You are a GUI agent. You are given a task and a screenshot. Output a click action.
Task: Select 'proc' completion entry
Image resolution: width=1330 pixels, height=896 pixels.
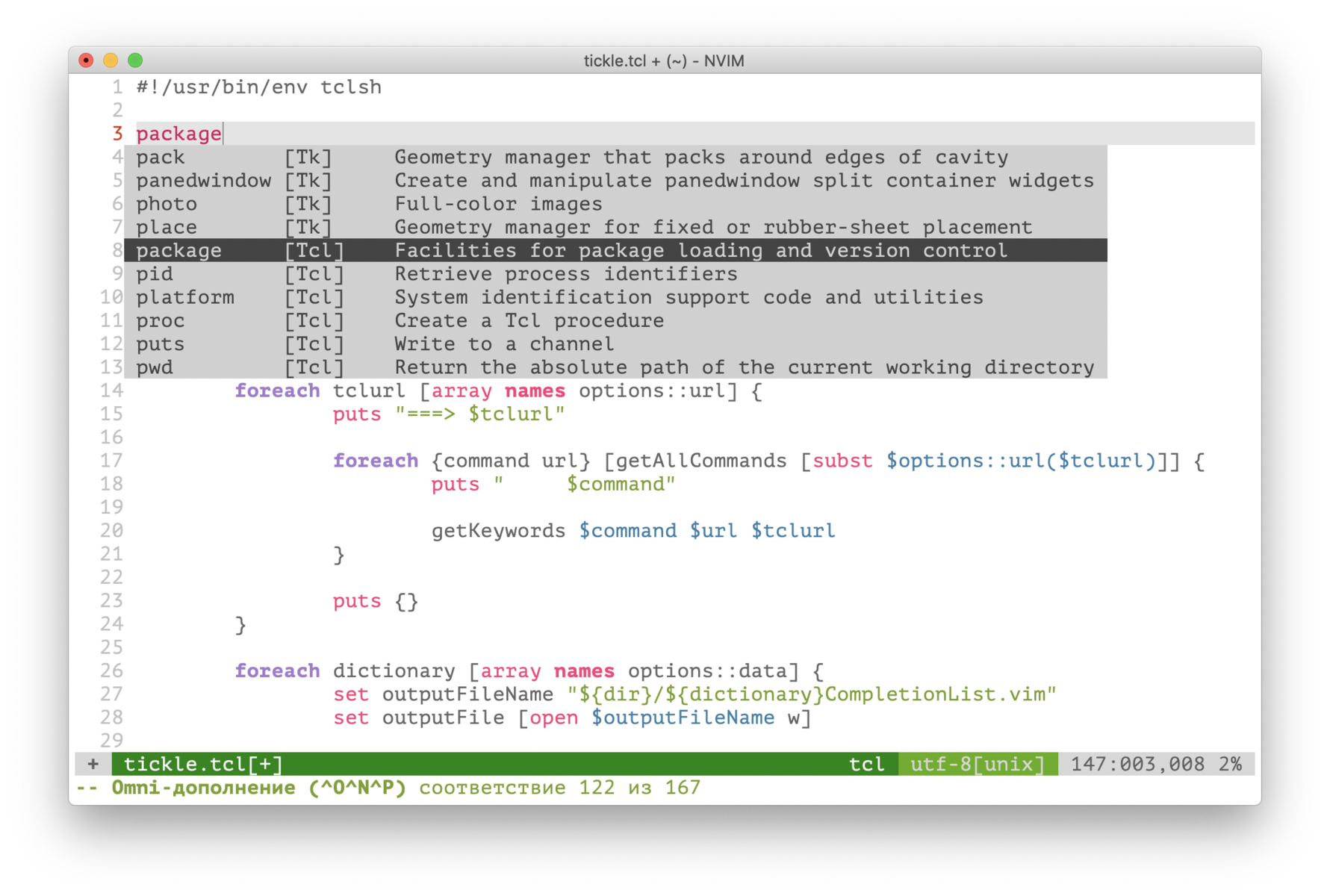coord(615,320)
